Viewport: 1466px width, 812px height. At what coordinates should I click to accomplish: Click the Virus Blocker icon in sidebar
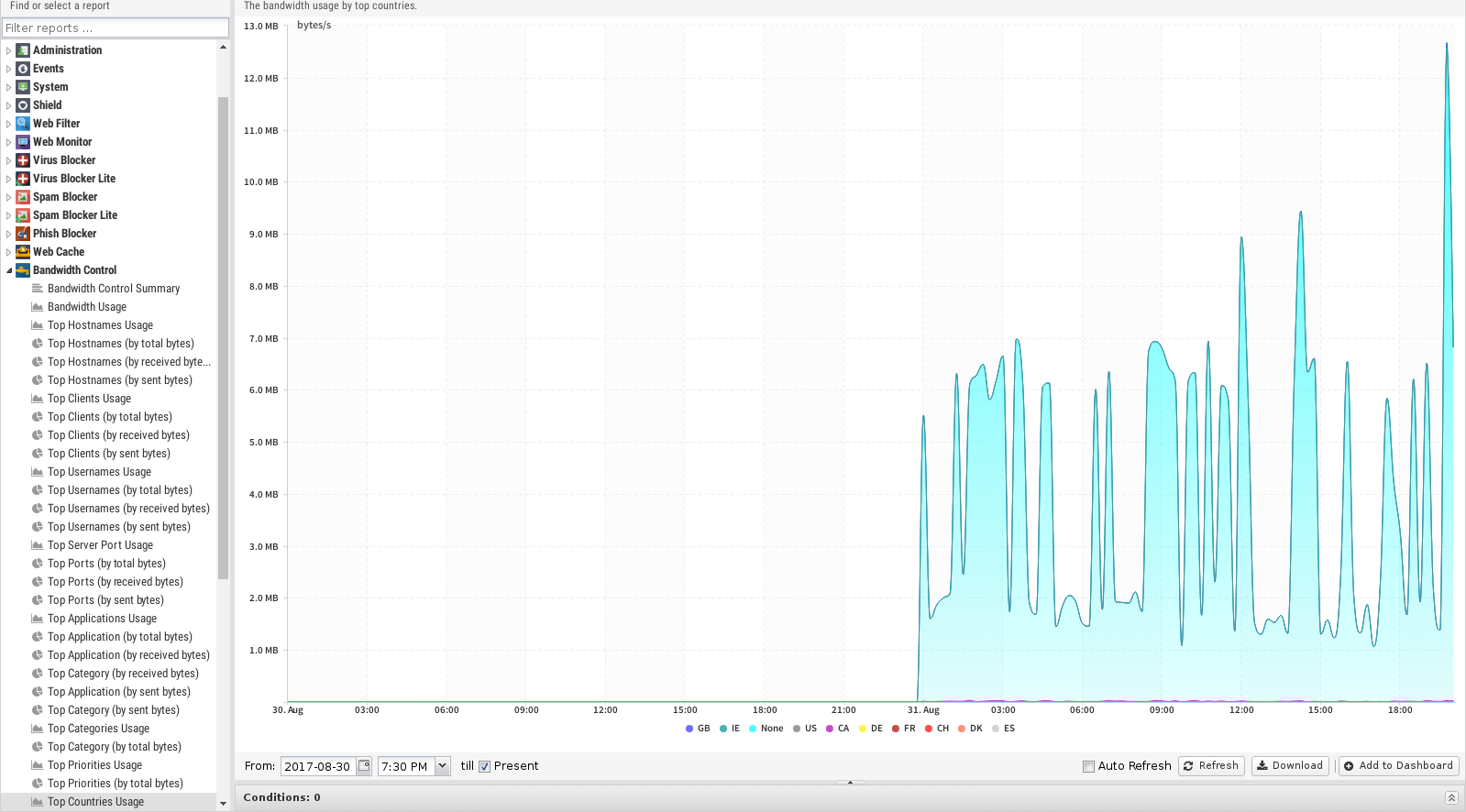23,160
